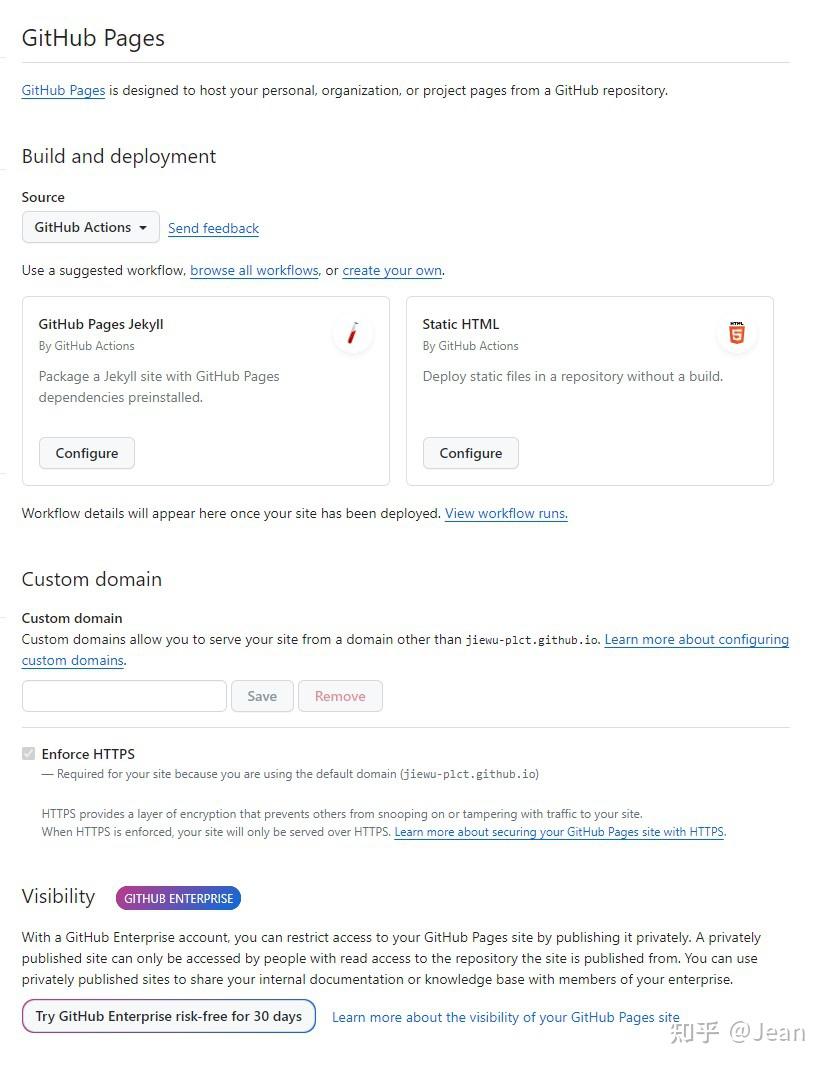Image resolution: width=827 pixels, height=1065 pixels.
Task: Click the HTML5 shield icon on Static HTML card
Action: click(737, 333)
